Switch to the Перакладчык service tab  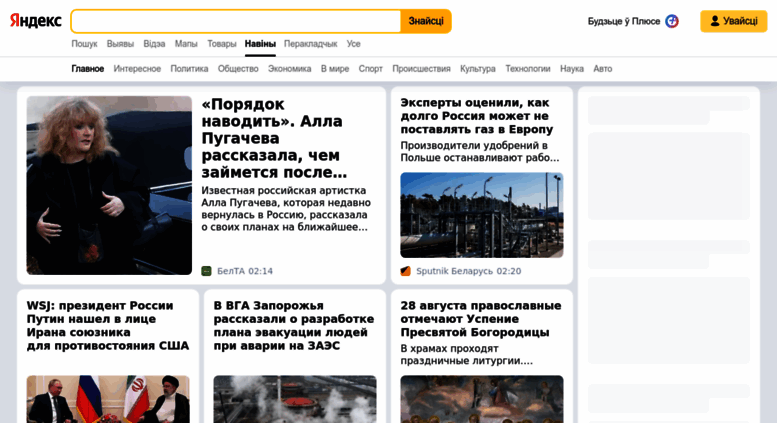pos(310,44)
